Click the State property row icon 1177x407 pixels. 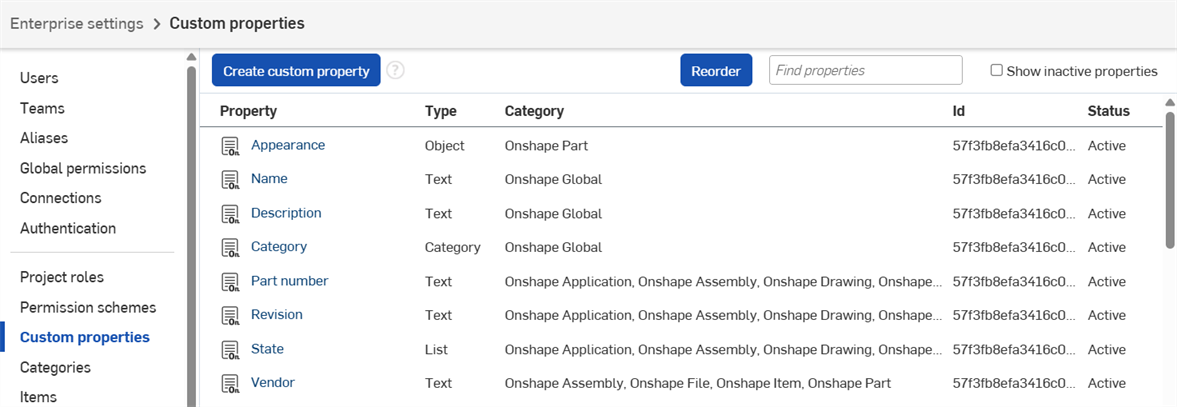tap(231, 349)
